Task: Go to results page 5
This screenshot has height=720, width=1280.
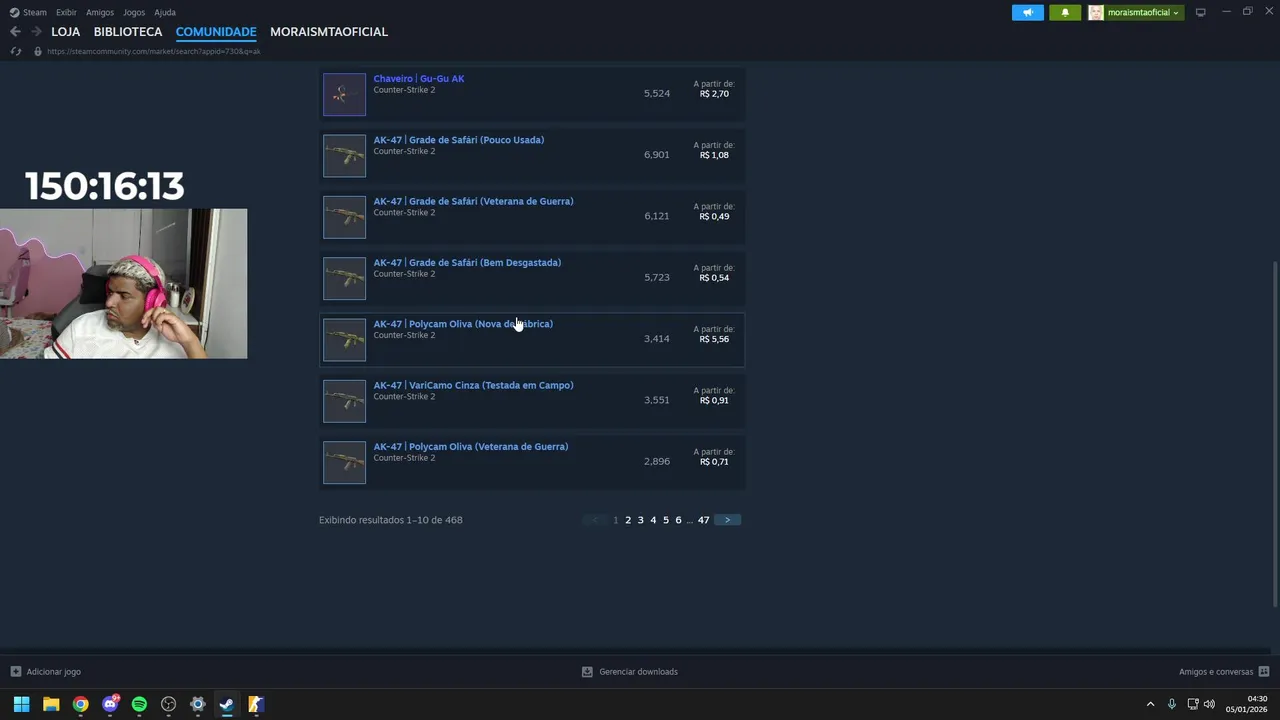Action: [666, 520]
